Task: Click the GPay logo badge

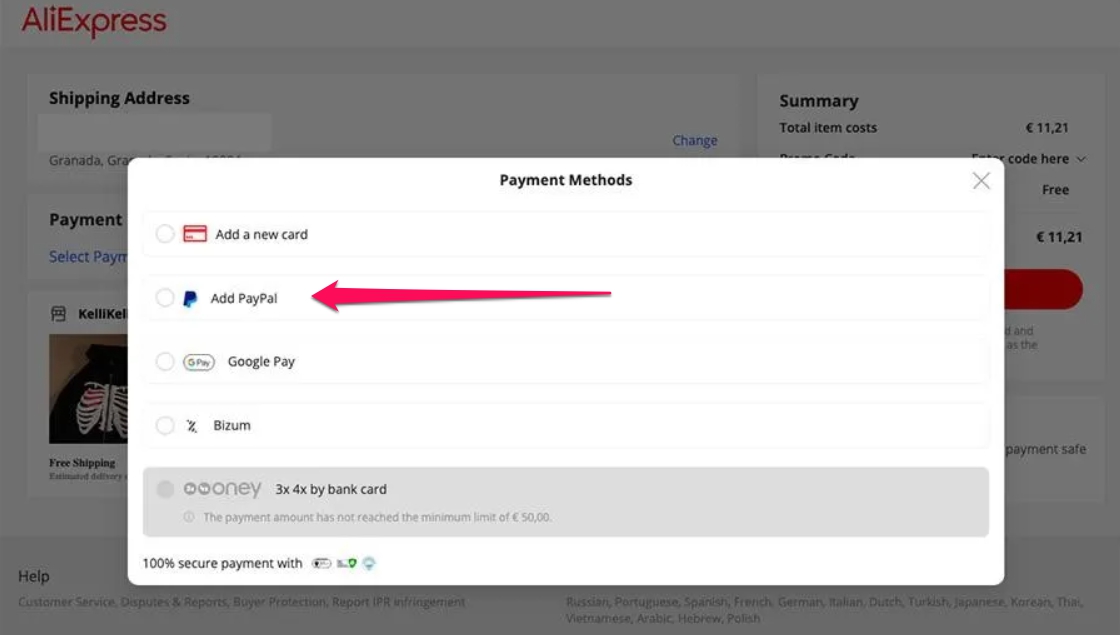Action: pyautogui.click(x=199, y=362)
